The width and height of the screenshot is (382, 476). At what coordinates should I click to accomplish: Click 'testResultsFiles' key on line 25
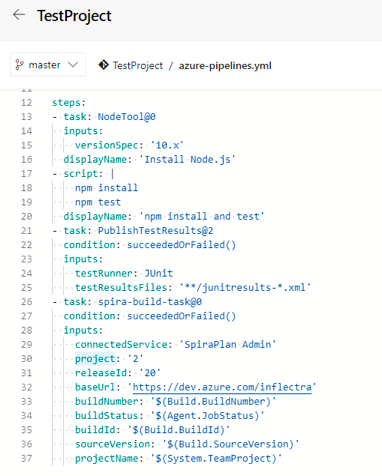click(121, 287)
